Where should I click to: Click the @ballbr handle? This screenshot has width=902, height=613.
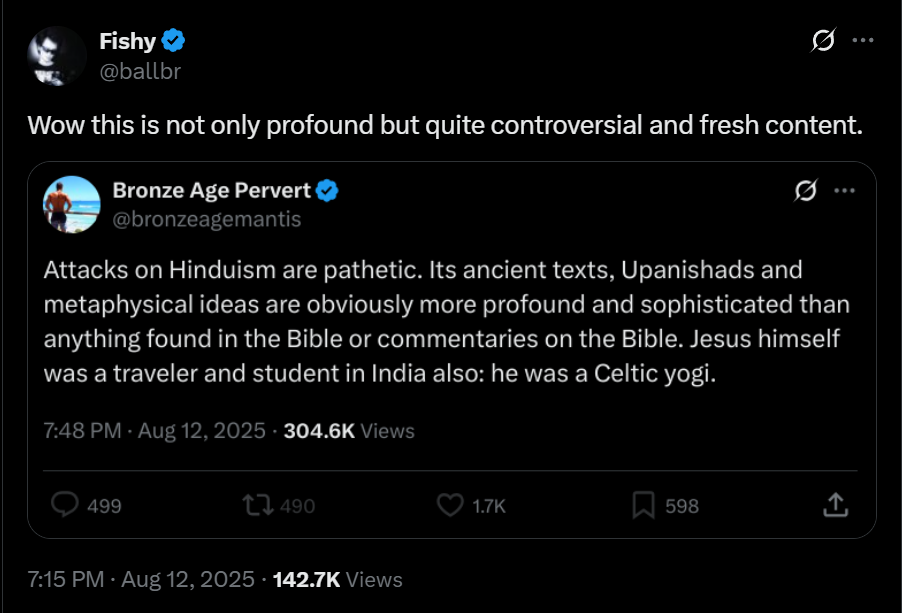click(x=139, y=70)
